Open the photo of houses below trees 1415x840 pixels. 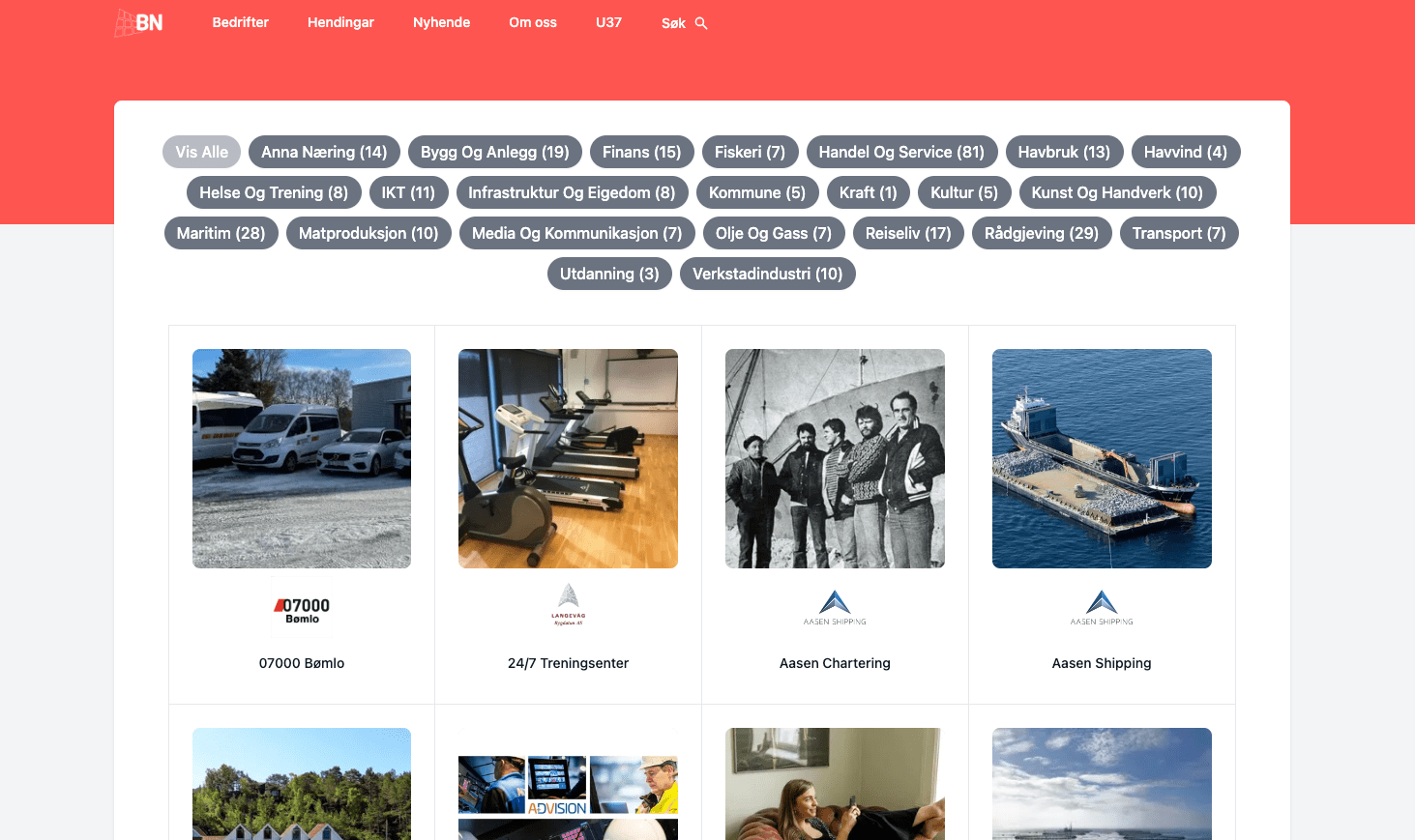point(302,784)
